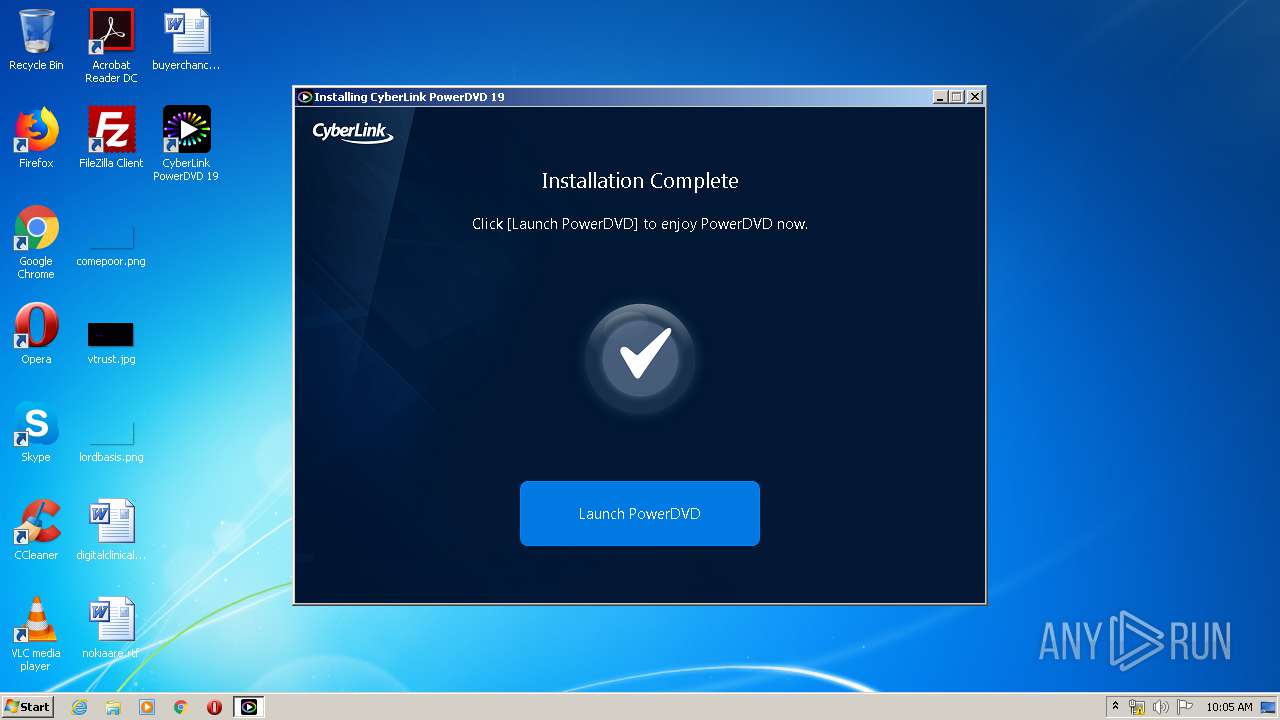Open the Windows Start menu
The width and height of the screenshot is (1280, 720).
27,707
